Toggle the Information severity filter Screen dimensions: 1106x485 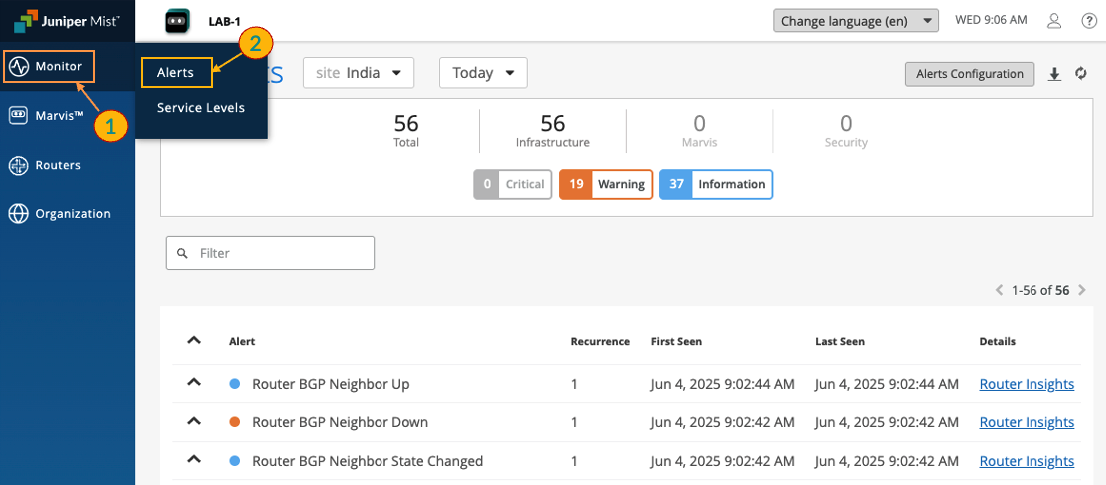coord(715,185)
